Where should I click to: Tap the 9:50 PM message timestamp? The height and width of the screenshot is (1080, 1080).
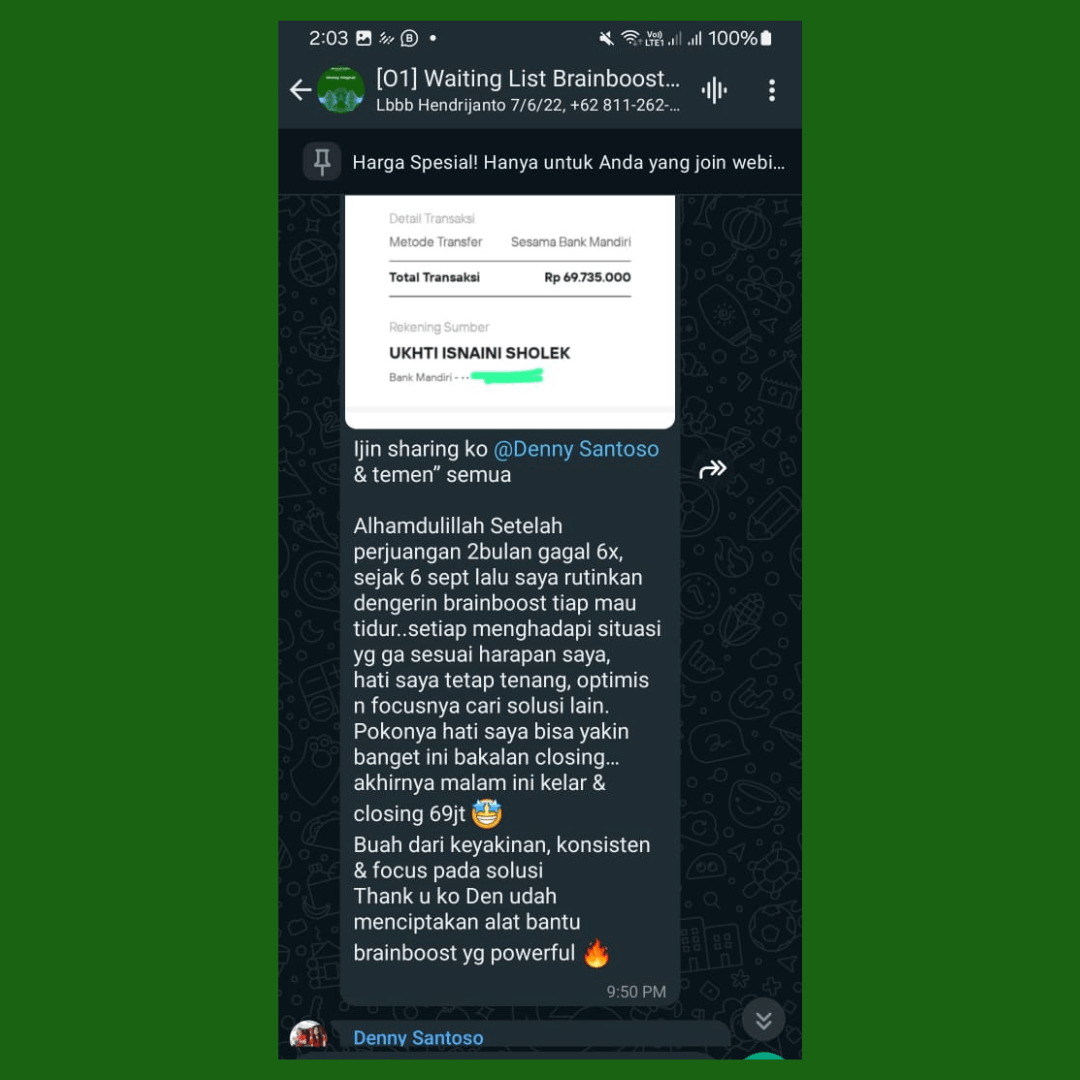pyautogui.click(x=636, y=992)
